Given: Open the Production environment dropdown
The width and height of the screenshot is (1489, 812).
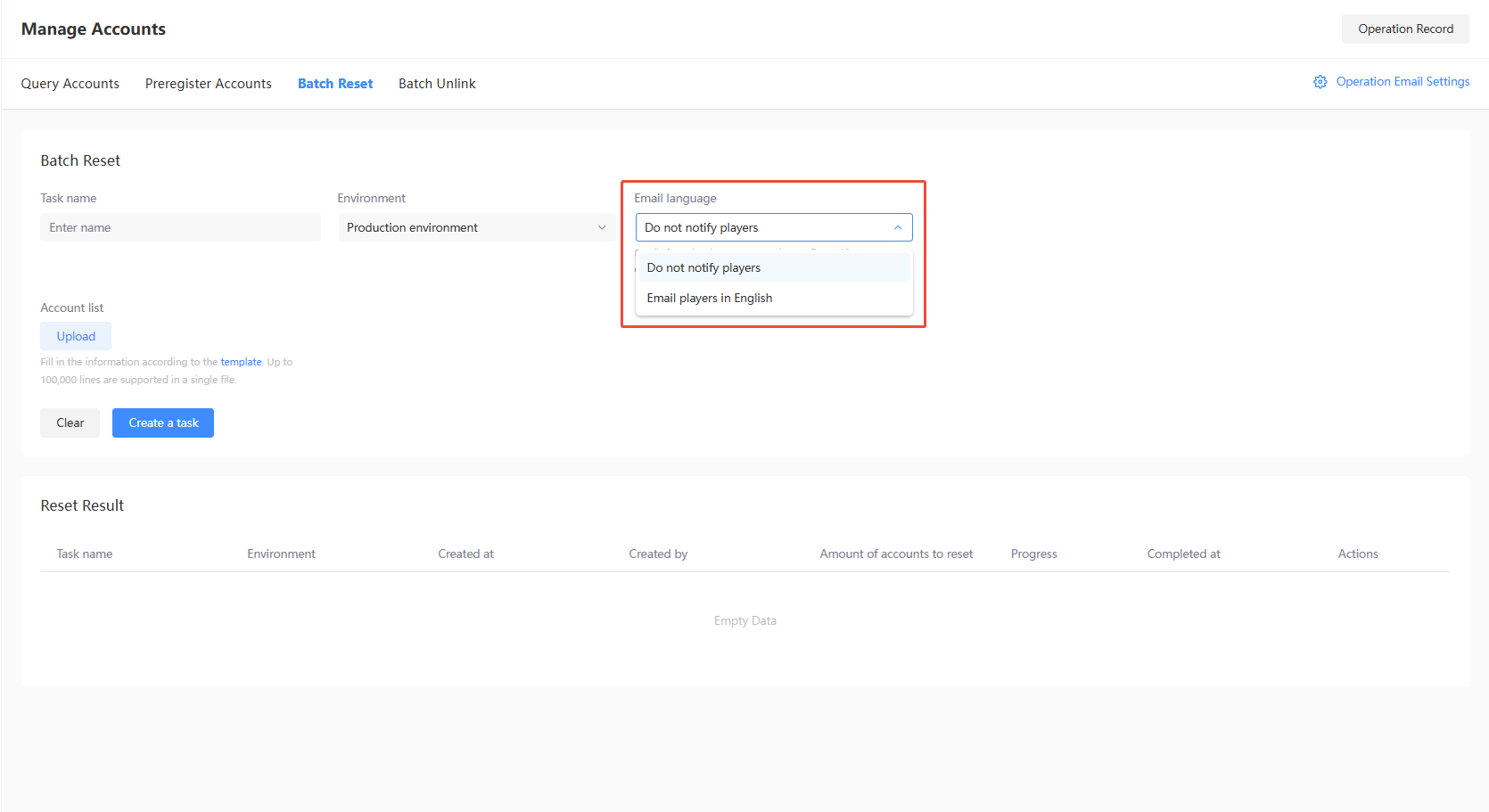Looking at the screenshot, I should pyautogui.click(x=464, y=228).
